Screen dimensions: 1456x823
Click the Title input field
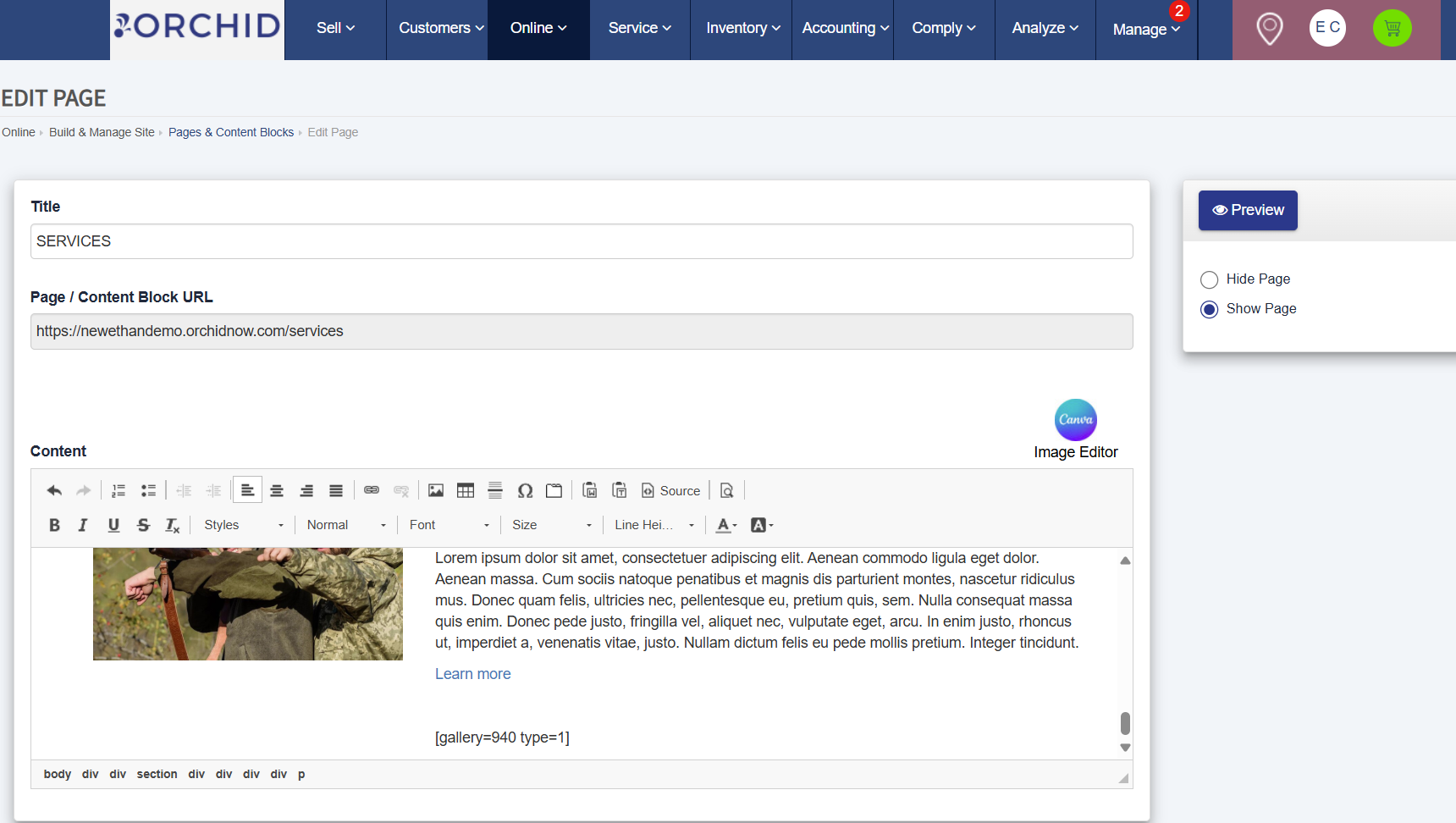582,241
